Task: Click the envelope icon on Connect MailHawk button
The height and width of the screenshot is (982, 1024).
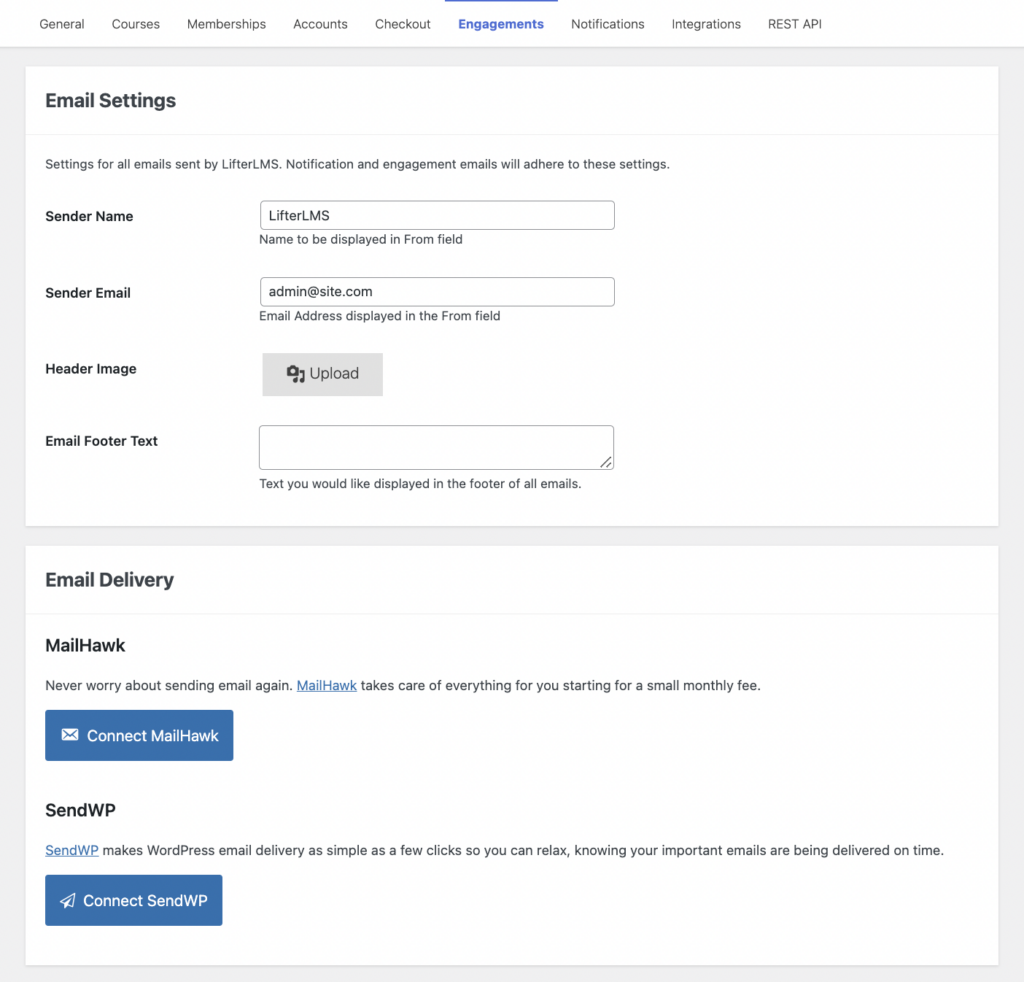Action: 69,734
